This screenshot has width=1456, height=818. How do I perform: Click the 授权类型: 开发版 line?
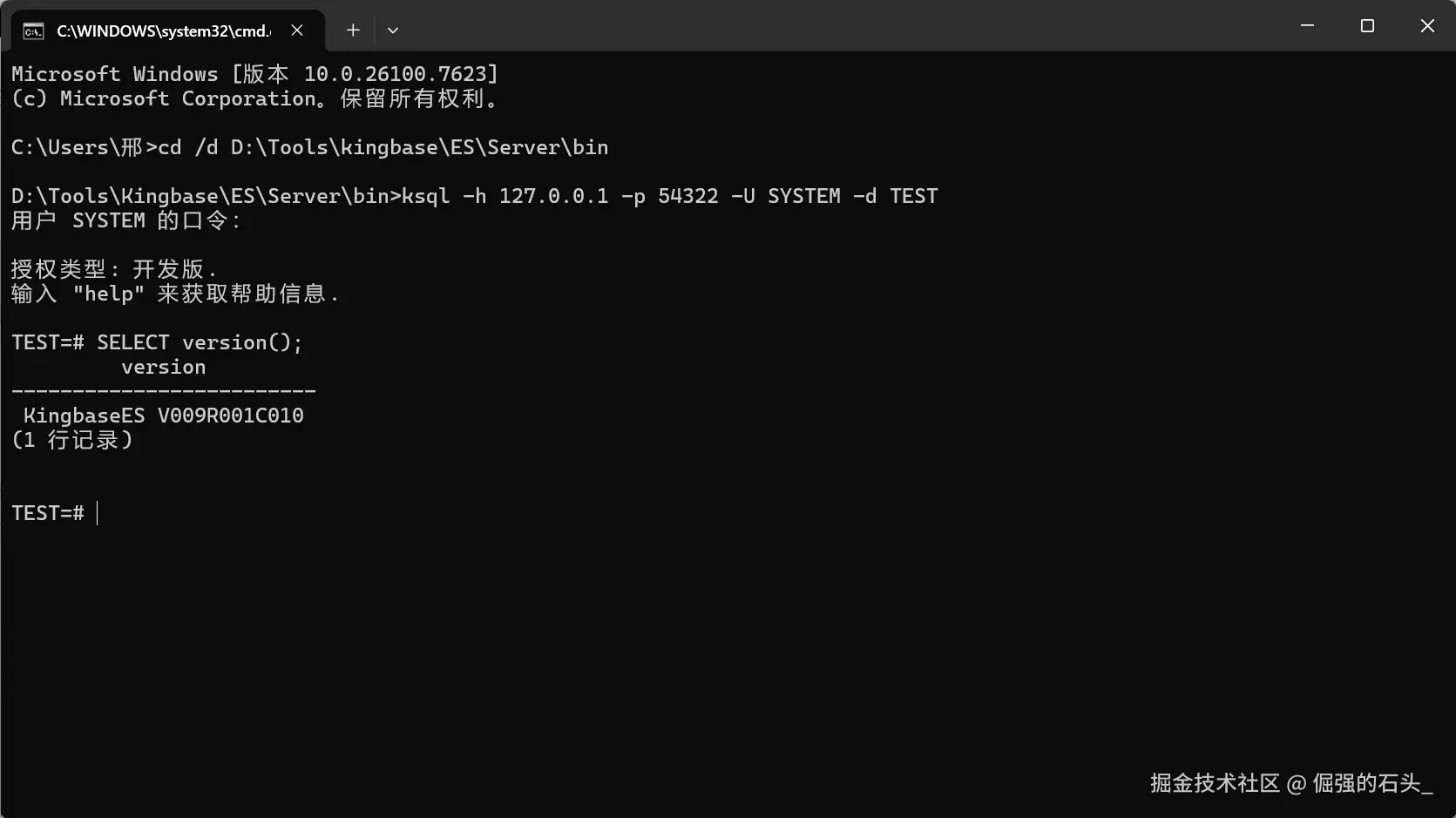pos(113,269)
